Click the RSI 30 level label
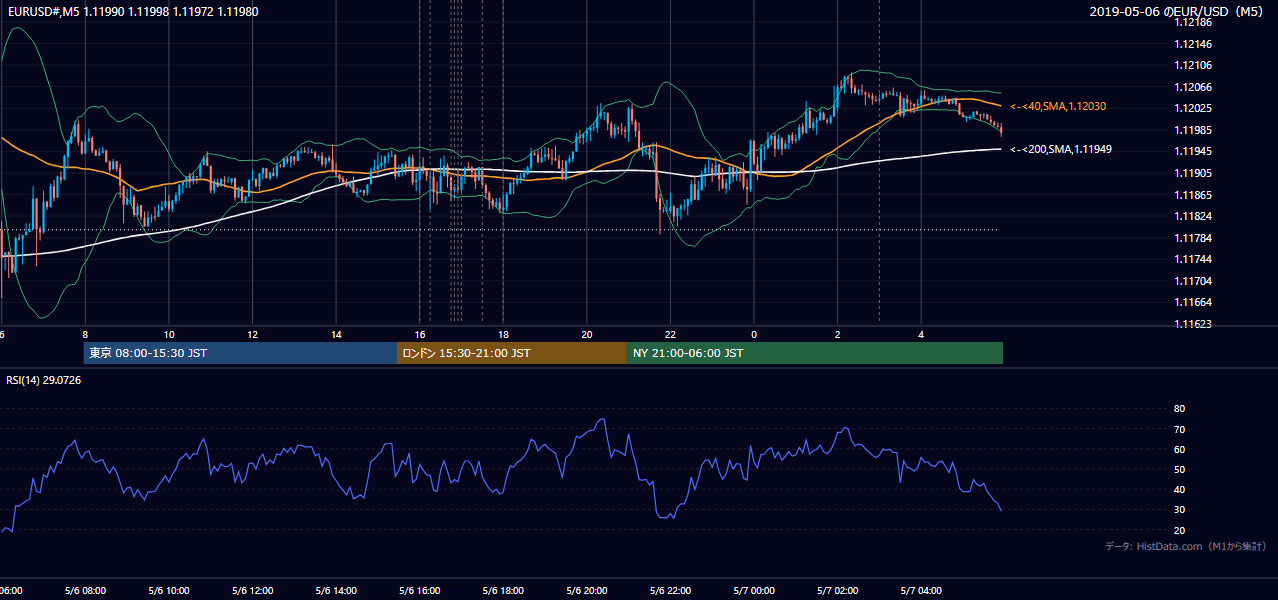This screenshot has height=600, width=1278. tap(1179, 510)
